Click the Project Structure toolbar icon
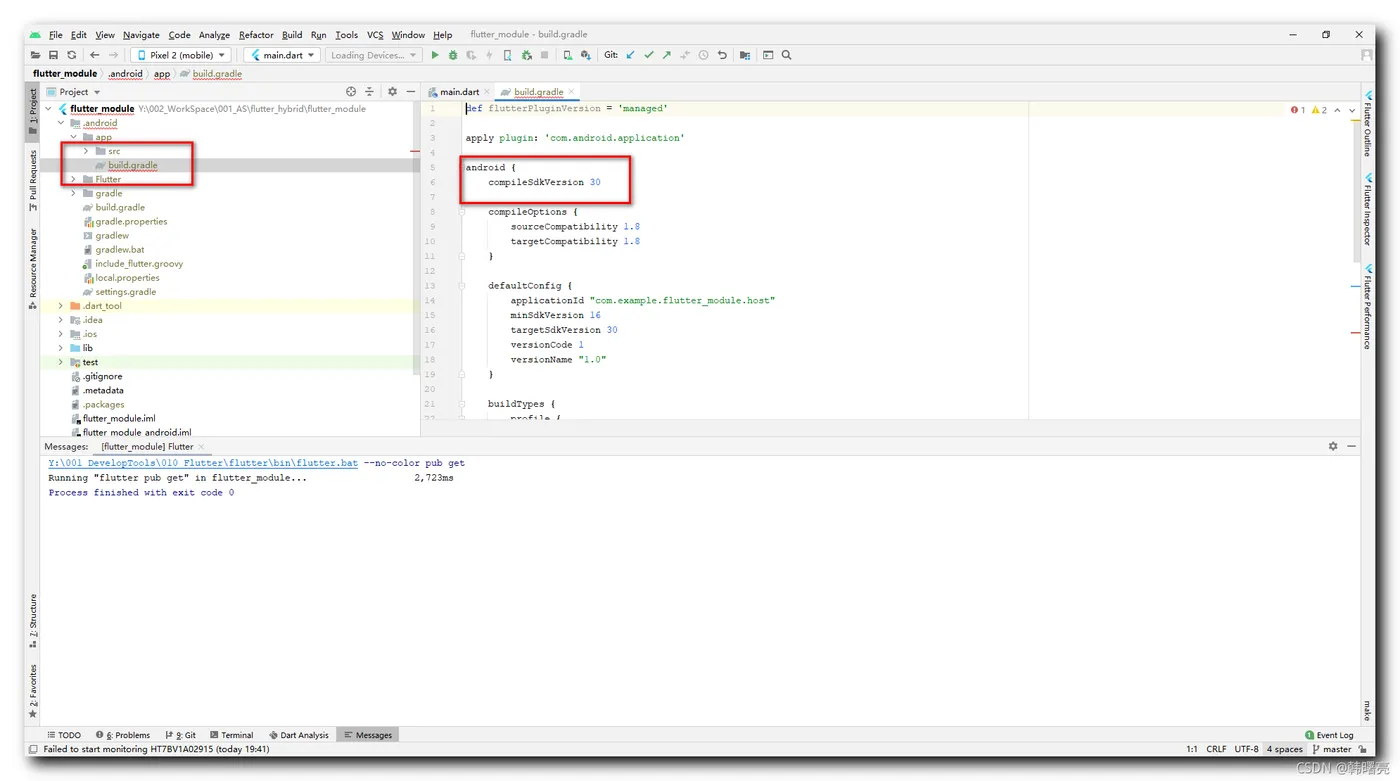Viewport: 1400px width, 781px height. click(745, 55)
